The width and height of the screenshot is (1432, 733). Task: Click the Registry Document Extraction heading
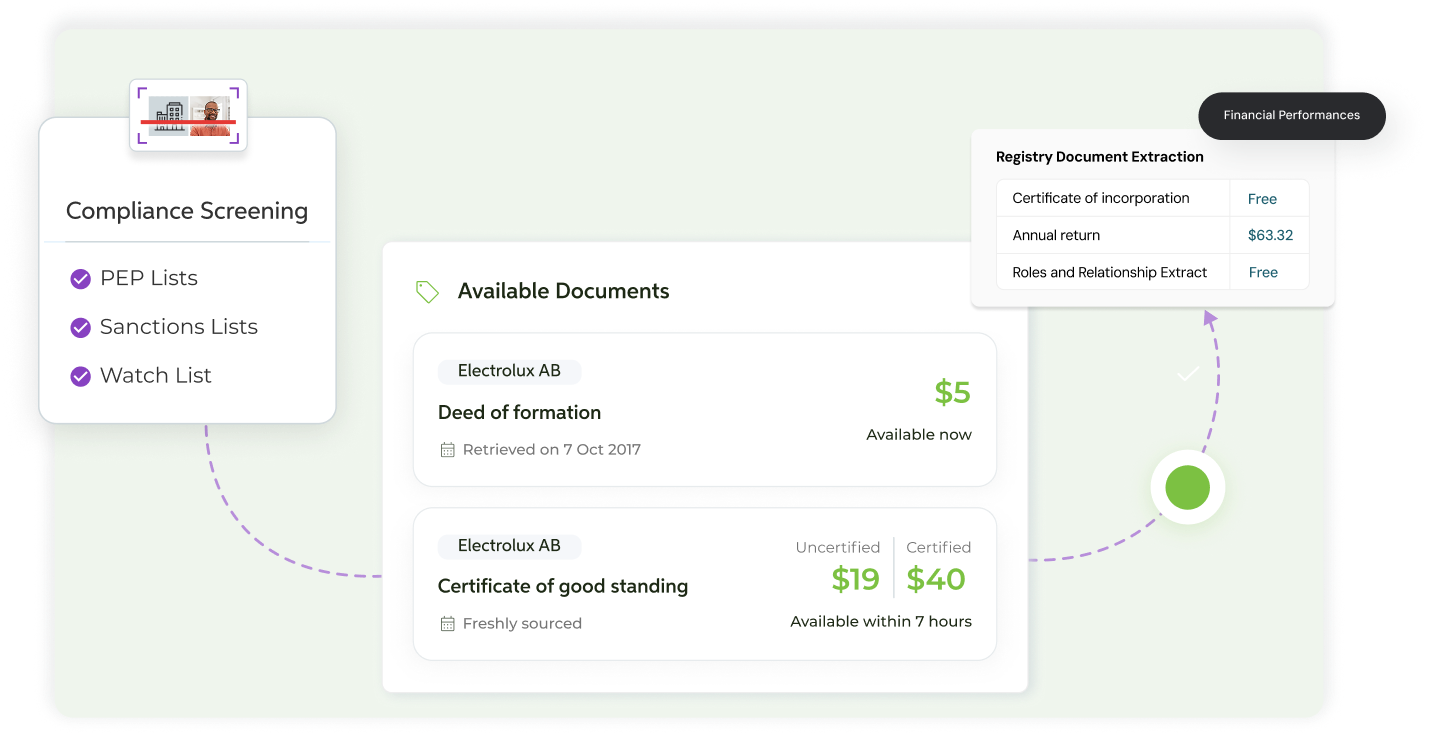[1100, 157]
